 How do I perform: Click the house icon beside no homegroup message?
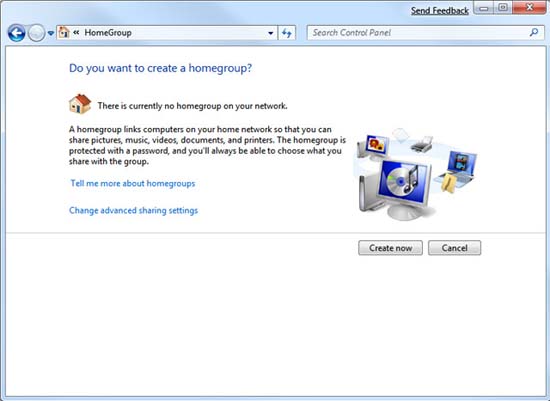[x=80, y=104]
